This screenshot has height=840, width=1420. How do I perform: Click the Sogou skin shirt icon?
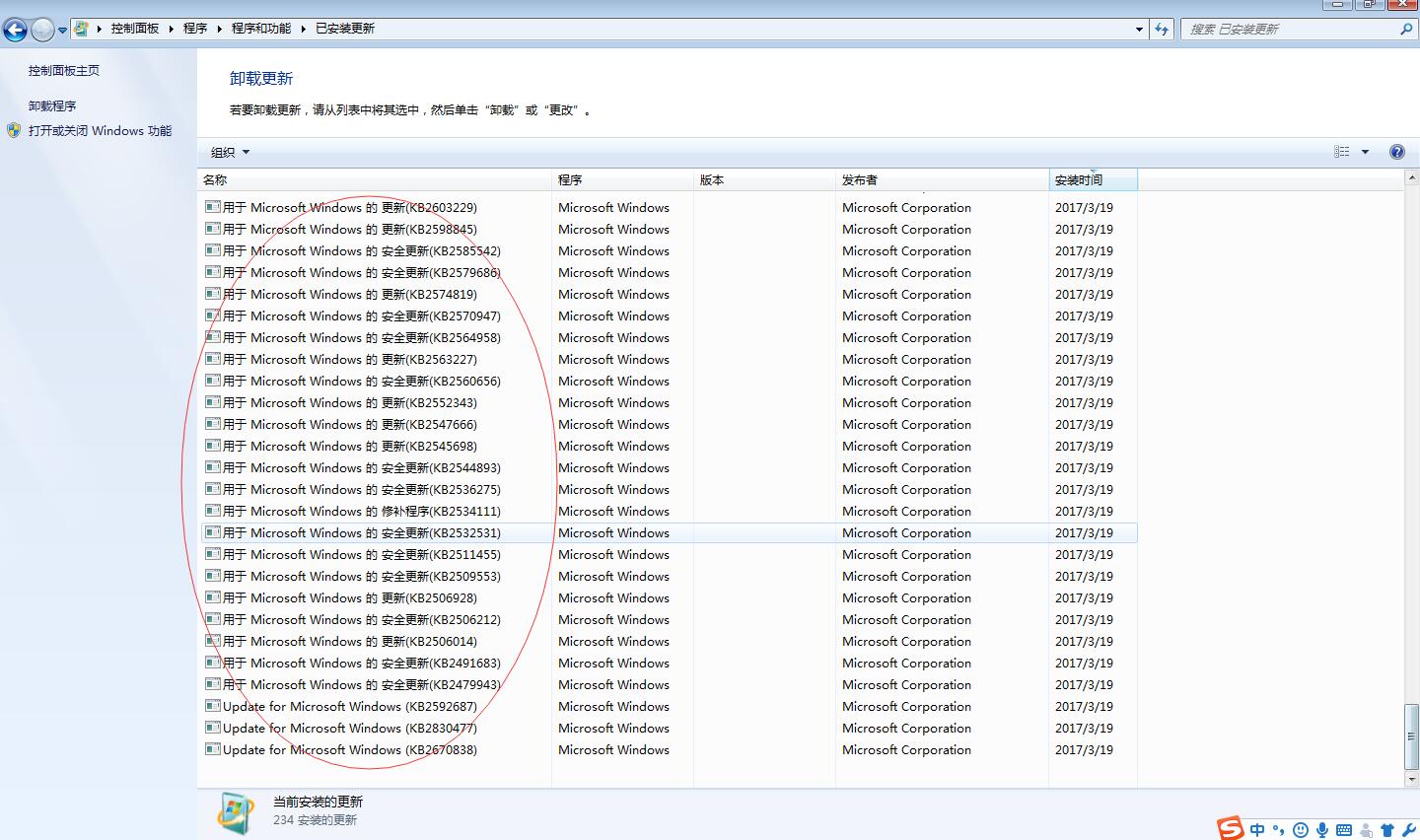coord(1387,830)
